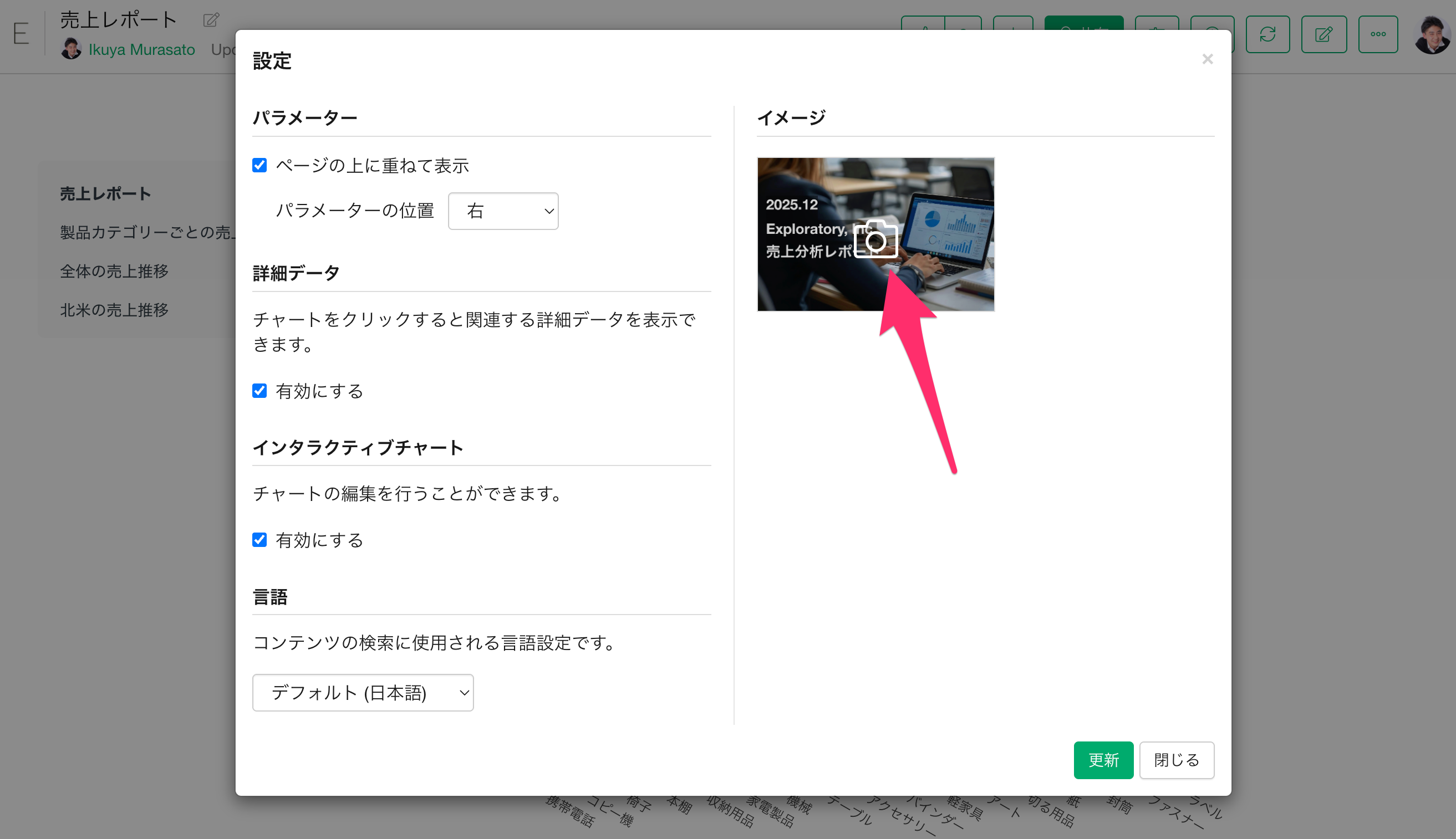1456x839 pixels.
Task: Select 全体の売上推移 in the sidebar
Action: (114, 271)
